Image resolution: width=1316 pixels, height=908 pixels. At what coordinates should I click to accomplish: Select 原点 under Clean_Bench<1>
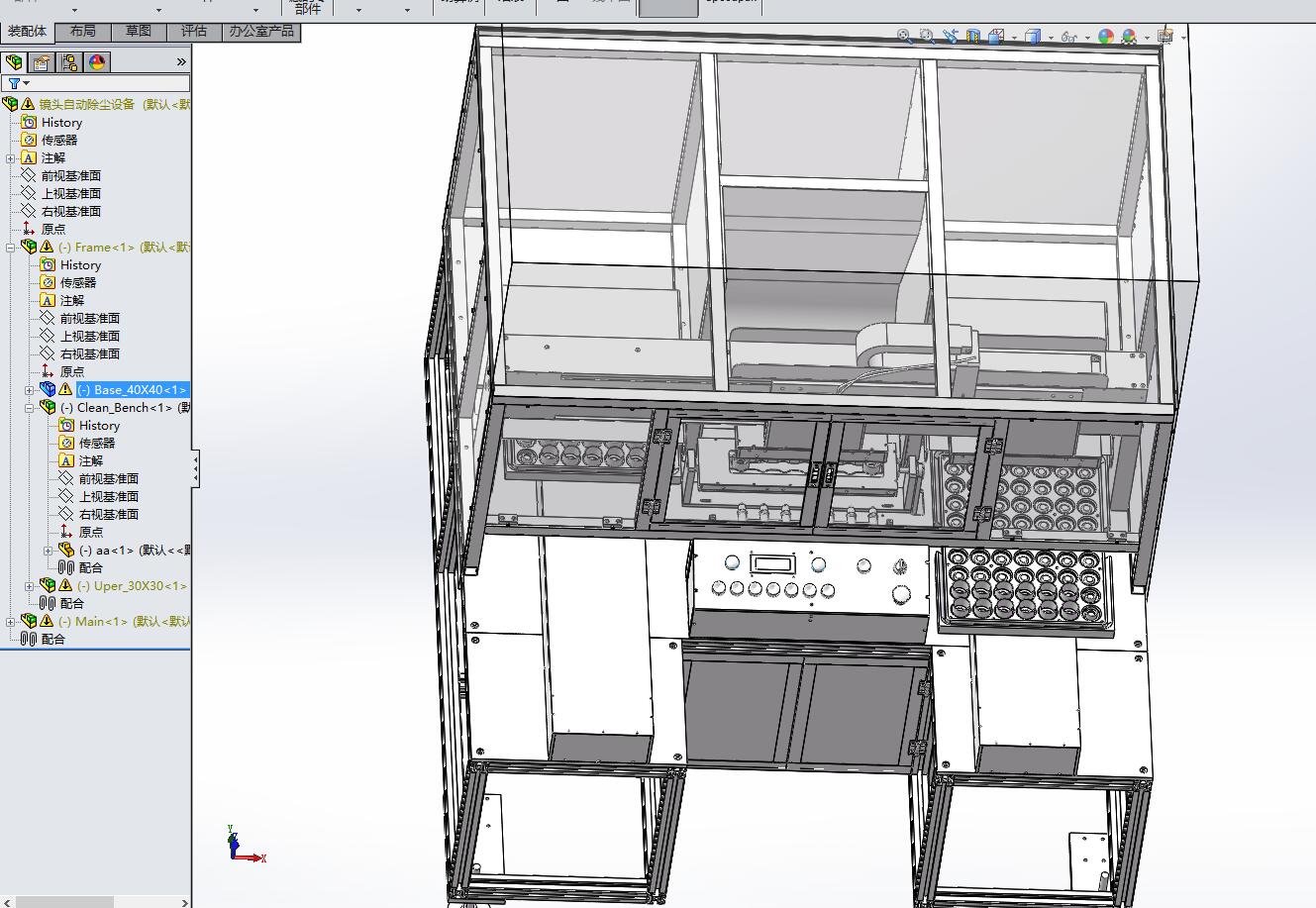coord(91,533)
